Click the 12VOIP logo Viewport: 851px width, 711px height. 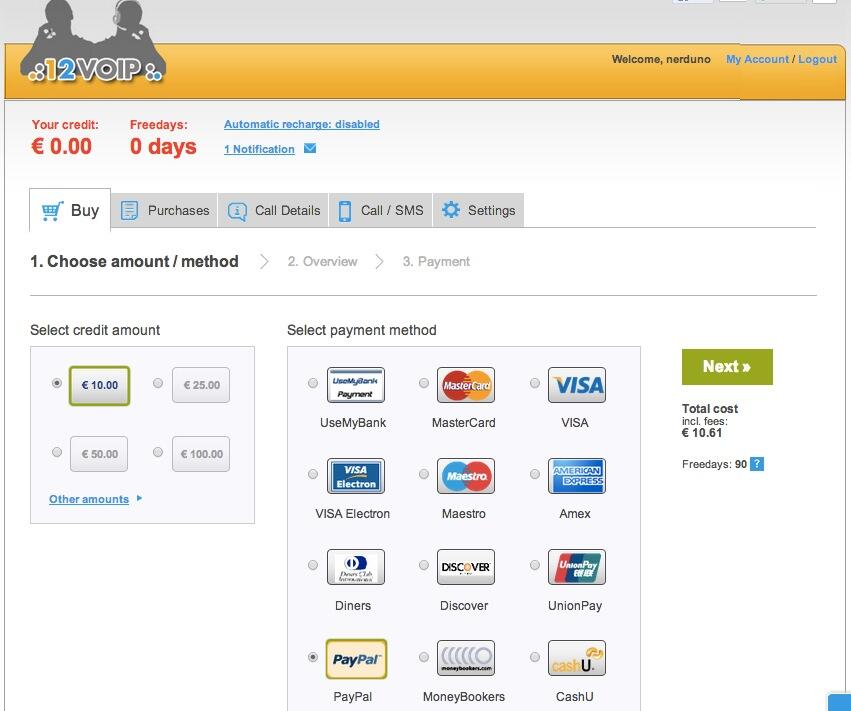click(93, 42)
